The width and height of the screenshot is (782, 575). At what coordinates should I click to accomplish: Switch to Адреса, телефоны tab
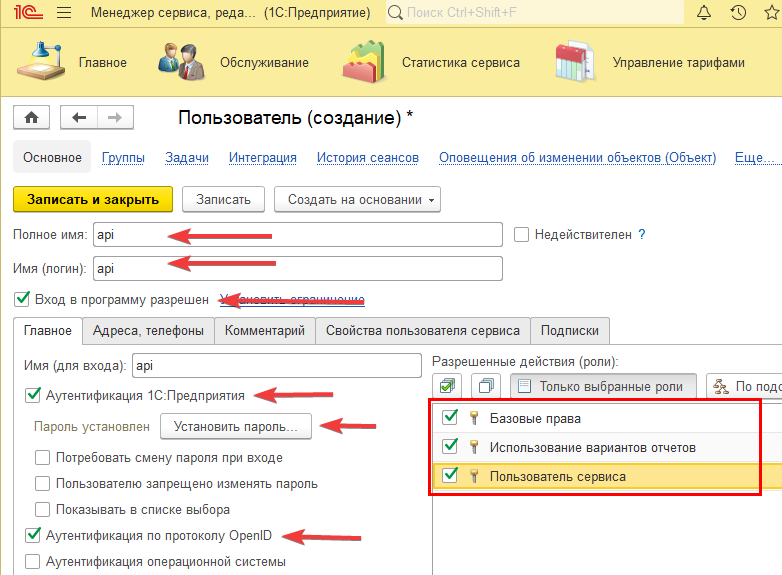[148, 330]
